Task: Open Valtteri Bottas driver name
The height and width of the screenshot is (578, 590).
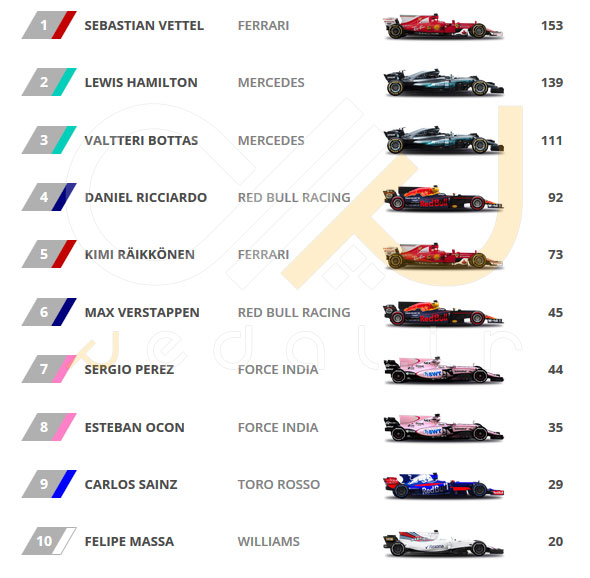Action: pos(141,140)
